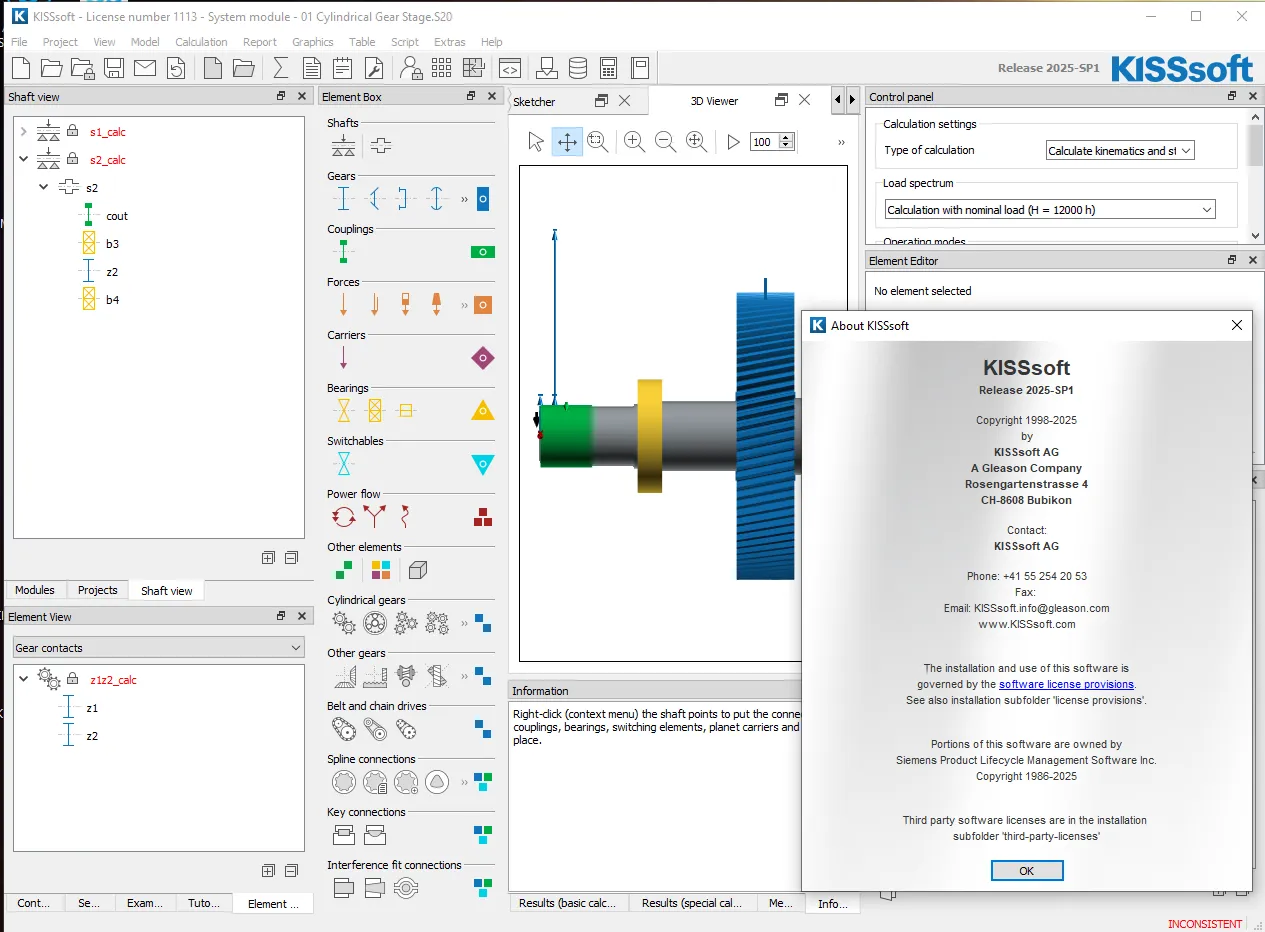Select the pan move tool in 3D Viewer

pyautogui.click(x=567, y=142)
